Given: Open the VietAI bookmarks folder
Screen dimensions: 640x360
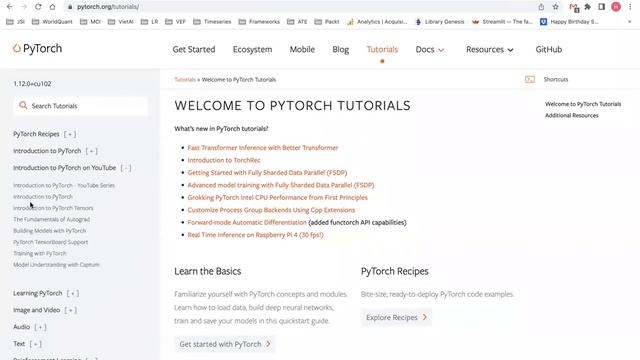Looking at the screenshot, I should pyautogui.click(x=121, y=22).
